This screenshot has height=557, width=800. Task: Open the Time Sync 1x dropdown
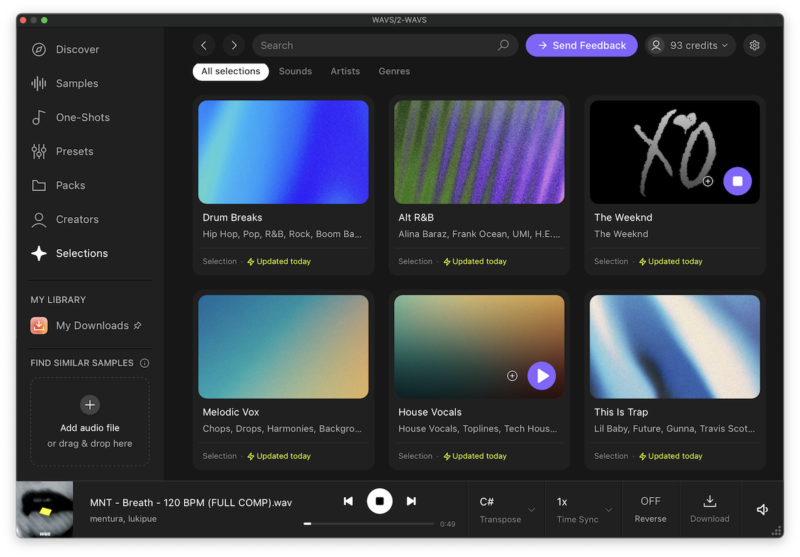pyautogui.click(x=584, y=509)
